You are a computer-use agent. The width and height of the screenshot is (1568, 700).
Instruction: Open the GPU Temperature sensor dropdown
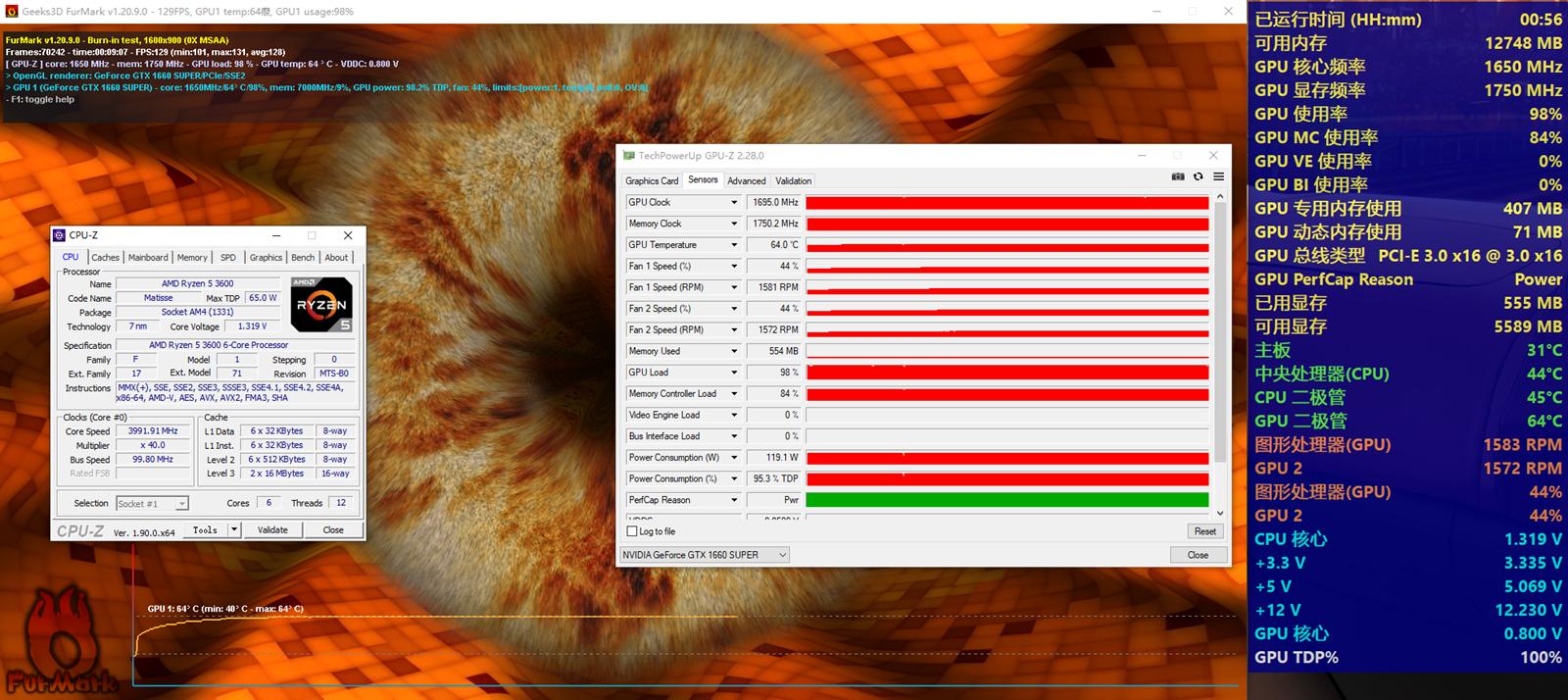[733, 245]
